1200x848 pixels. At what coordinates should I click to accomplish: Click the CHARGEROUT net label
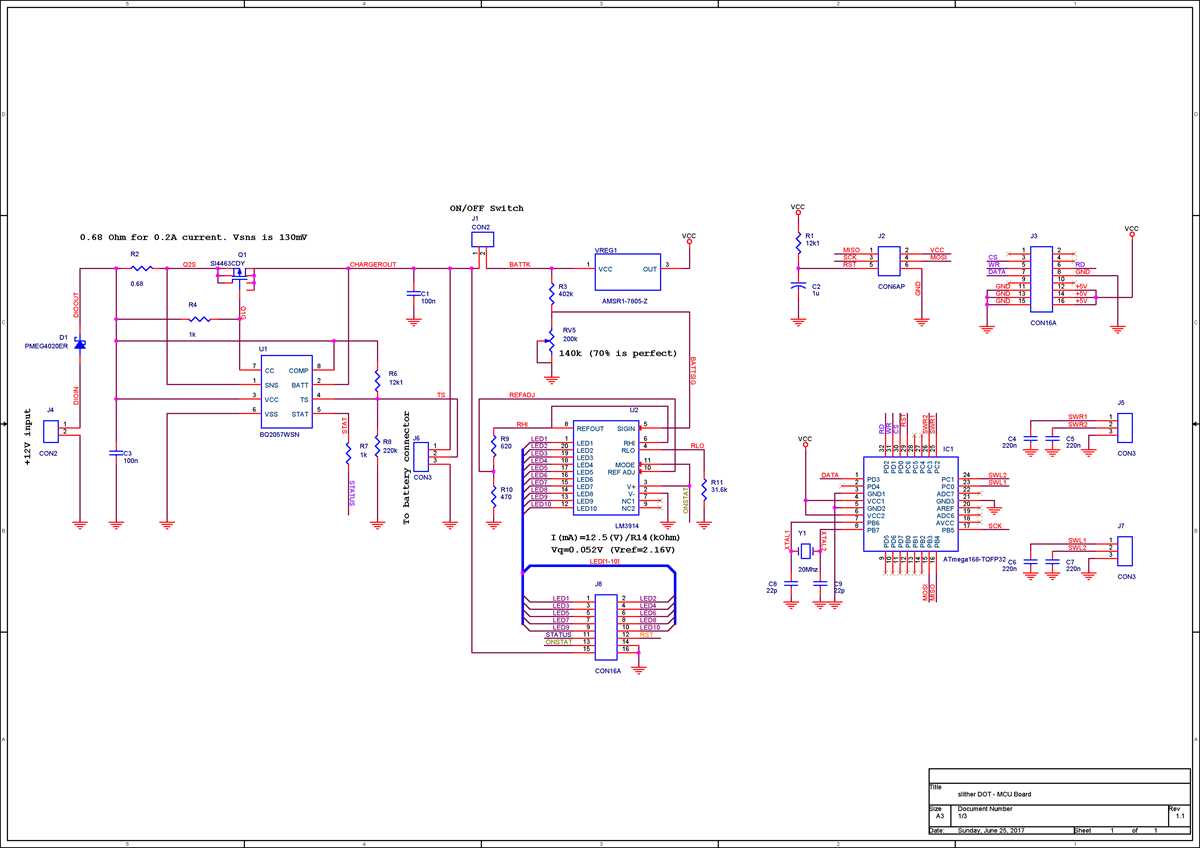click(372, 265)
